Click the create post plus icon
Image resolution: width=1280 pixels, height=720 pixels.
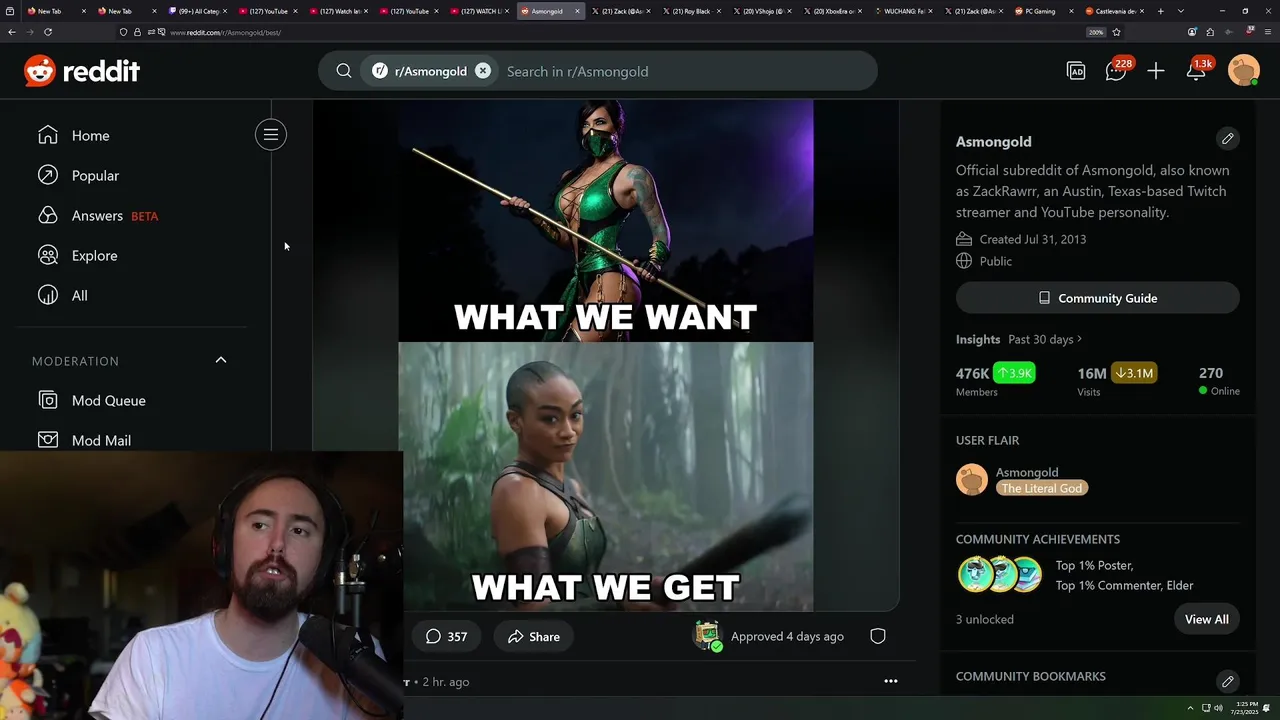(1156, 71)
